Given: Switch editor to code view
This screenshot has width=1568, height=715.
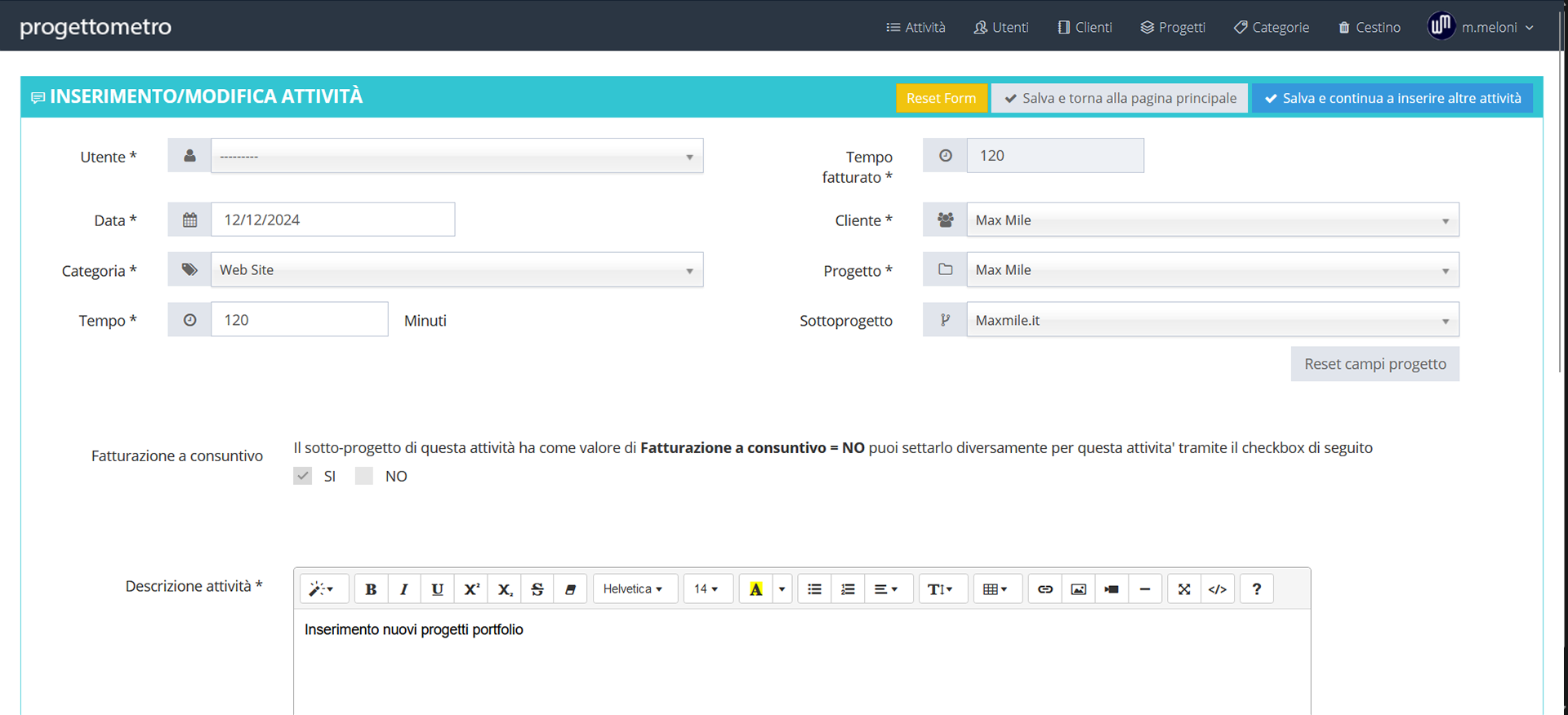Looking at the screenshot, I should click(1217, 589).
